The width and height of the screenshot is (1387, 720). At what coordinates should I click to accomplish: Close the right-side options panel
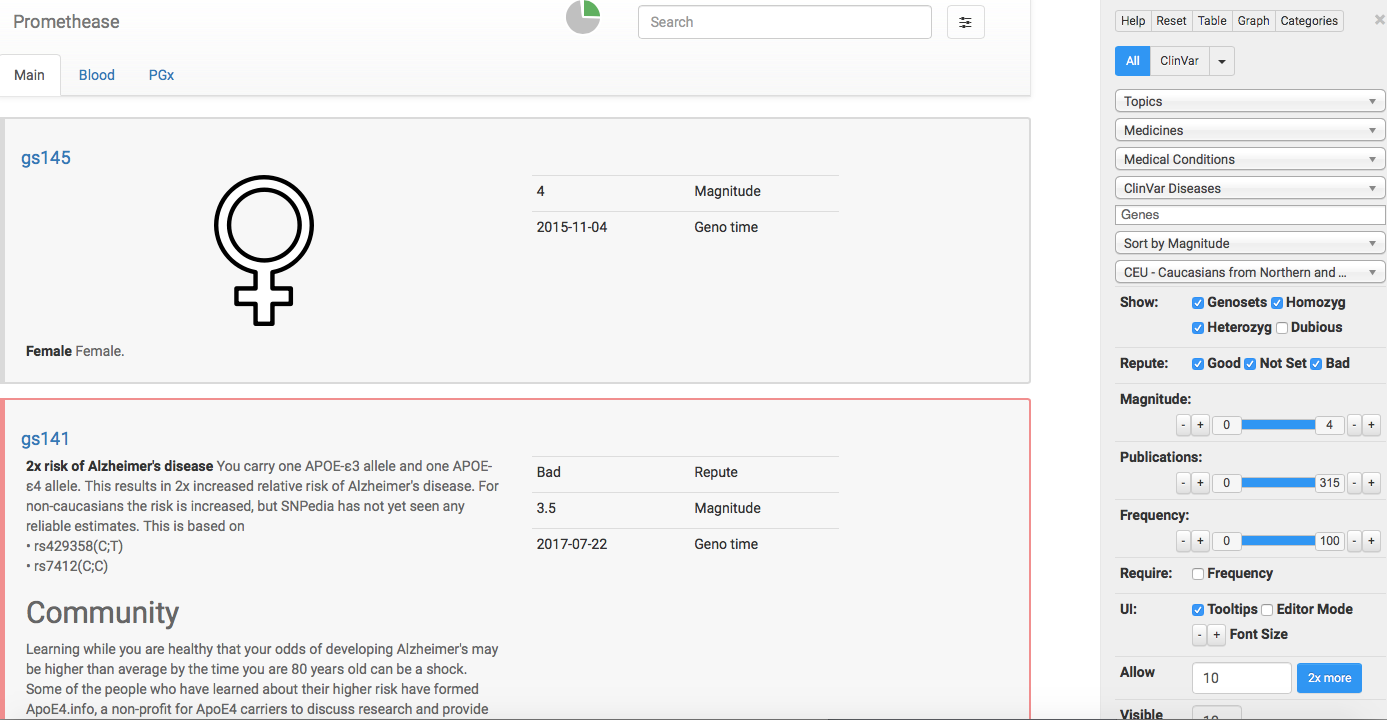click(1380, 20)
